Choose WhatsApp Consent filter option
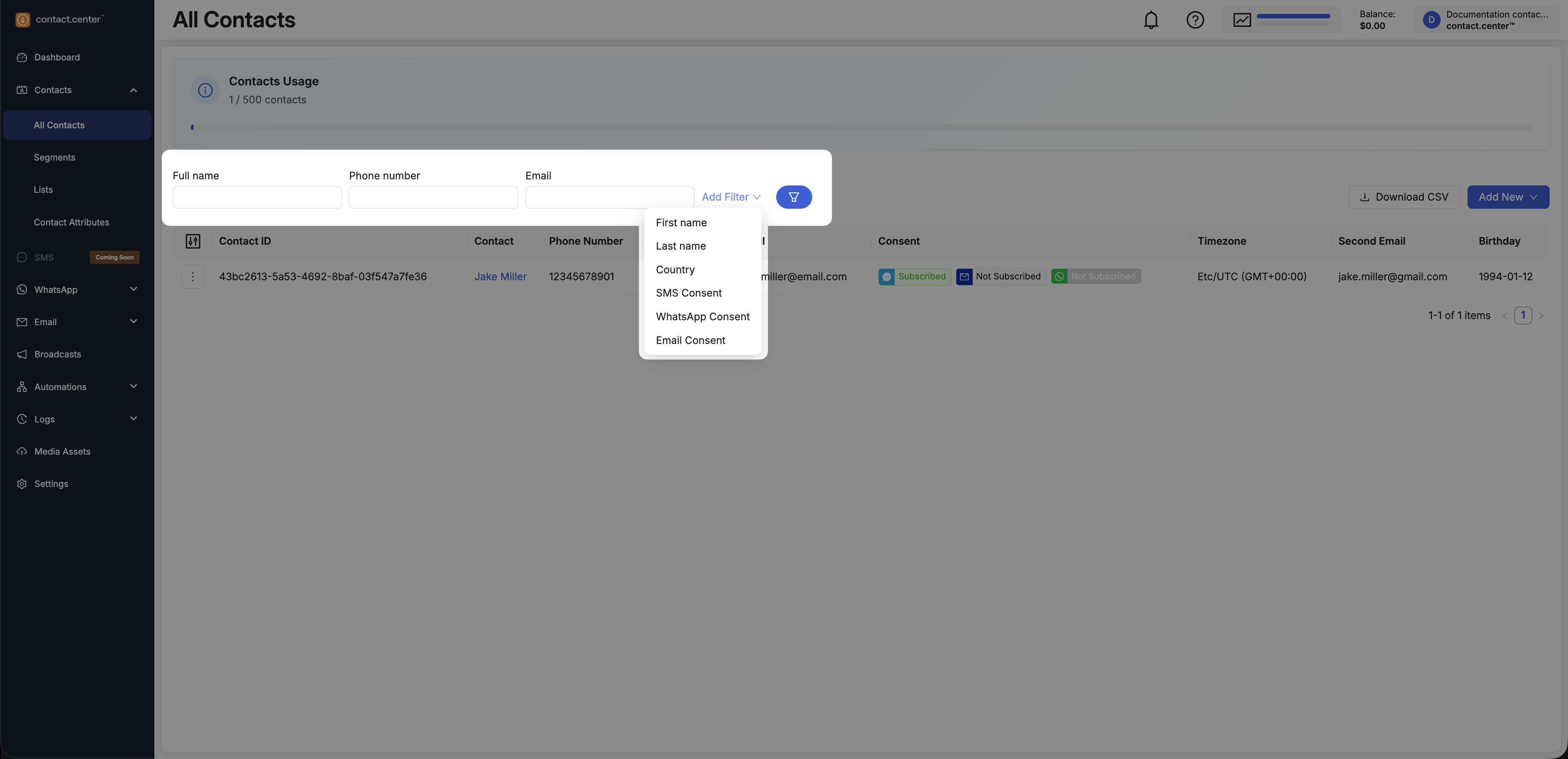1568x759 pixels. point(702,317)
